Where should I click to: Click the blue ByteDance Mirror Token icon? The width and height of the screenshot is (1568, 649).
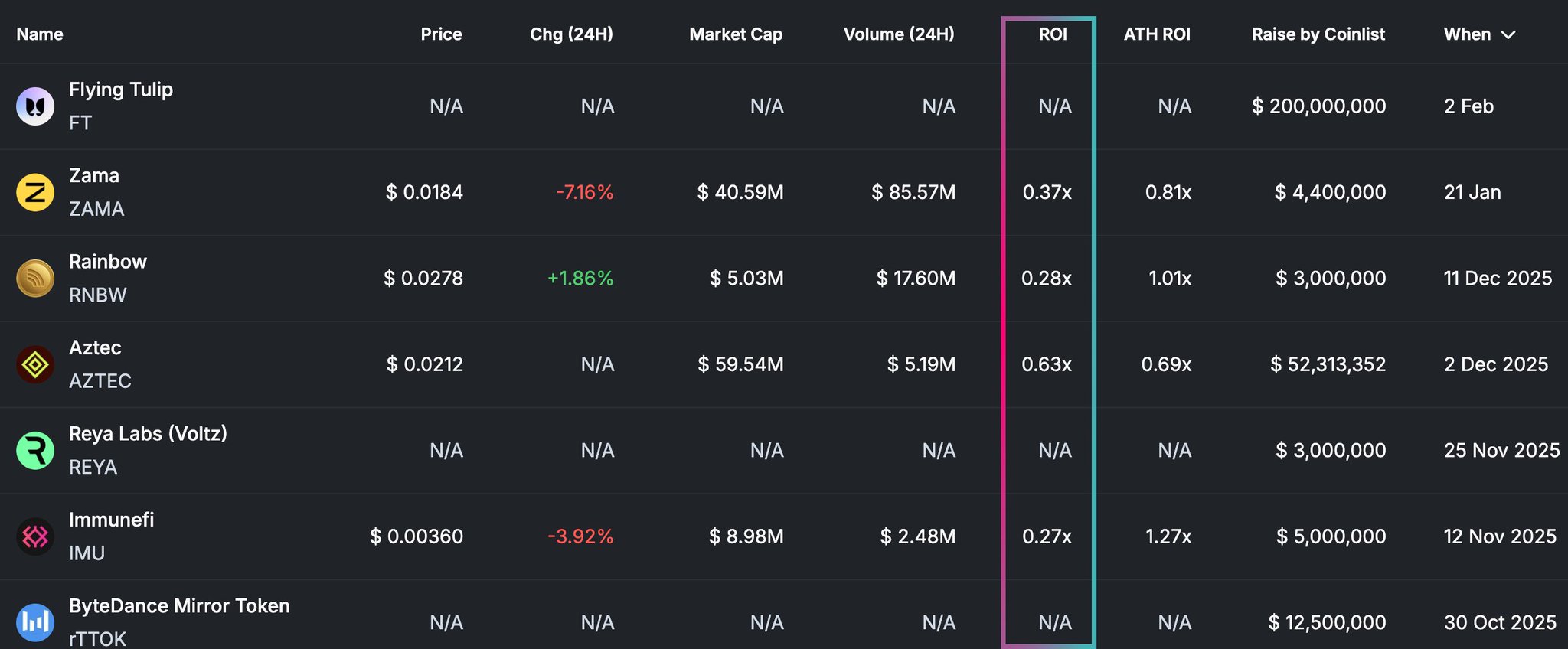(35, 622)
